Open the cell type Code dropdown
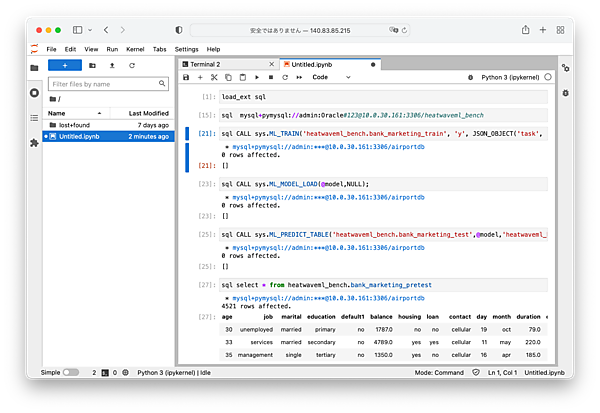The width and height of the screenshot is (600, 413). click(332, 77)
